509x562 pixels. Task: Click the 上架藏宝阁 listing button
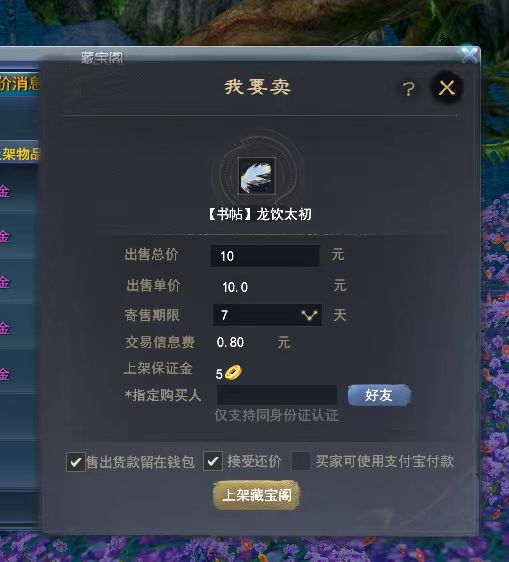tap(256, 495)
